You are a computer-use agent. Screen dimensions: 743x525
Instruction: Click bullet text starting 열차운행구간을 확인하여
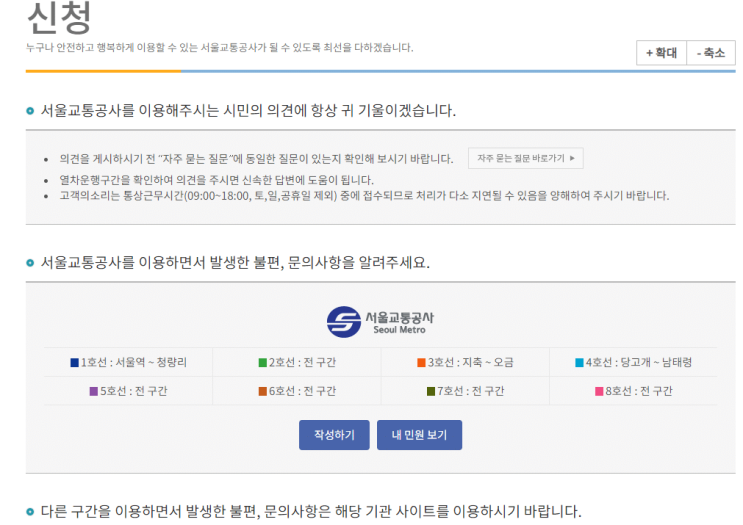pyautogui.click(x=217, y=180)
